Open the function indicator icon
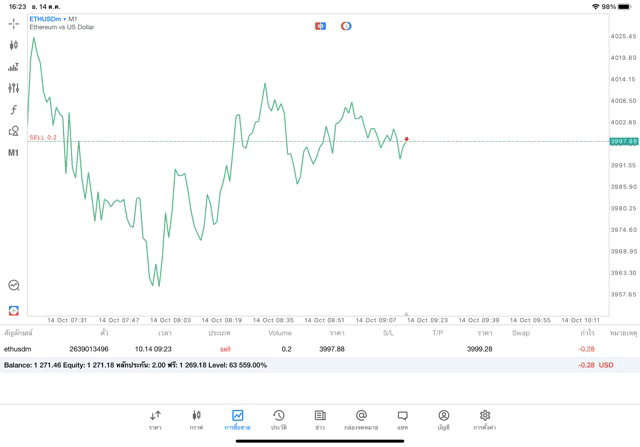640x447 pixels. [13, 109]
